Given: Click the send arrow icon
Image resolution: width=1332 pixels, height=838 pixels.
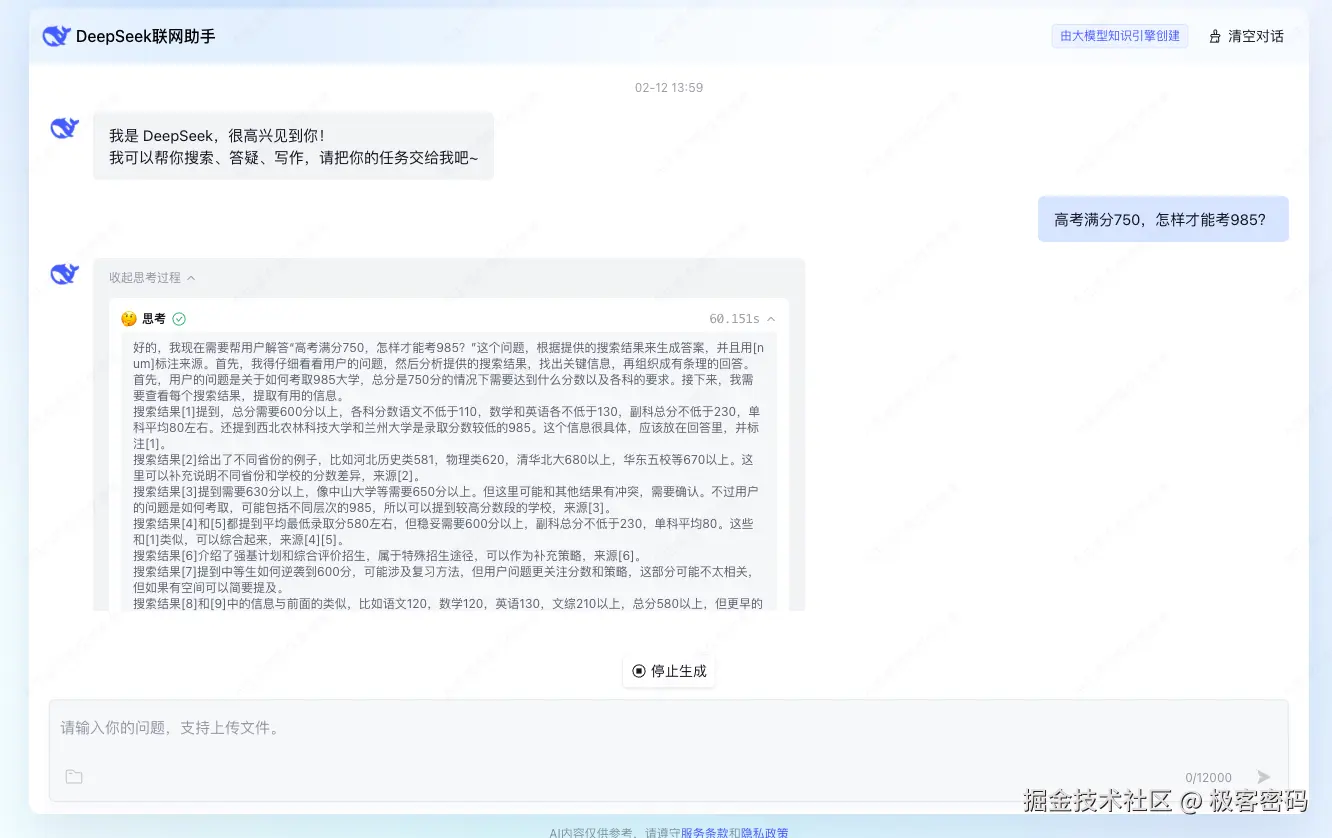Looking at the screenshot, I should click(x=1263, y=776).
